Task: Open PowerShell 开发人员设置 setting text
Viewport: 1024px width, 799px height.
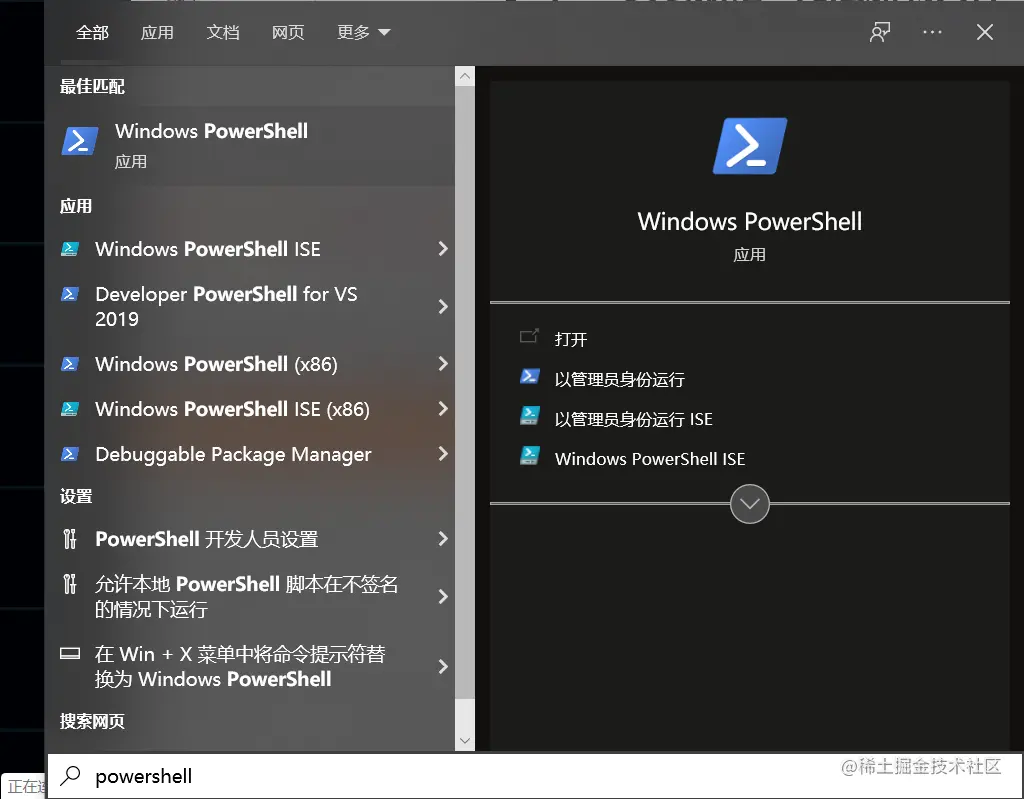Action: tap(206, 539)
